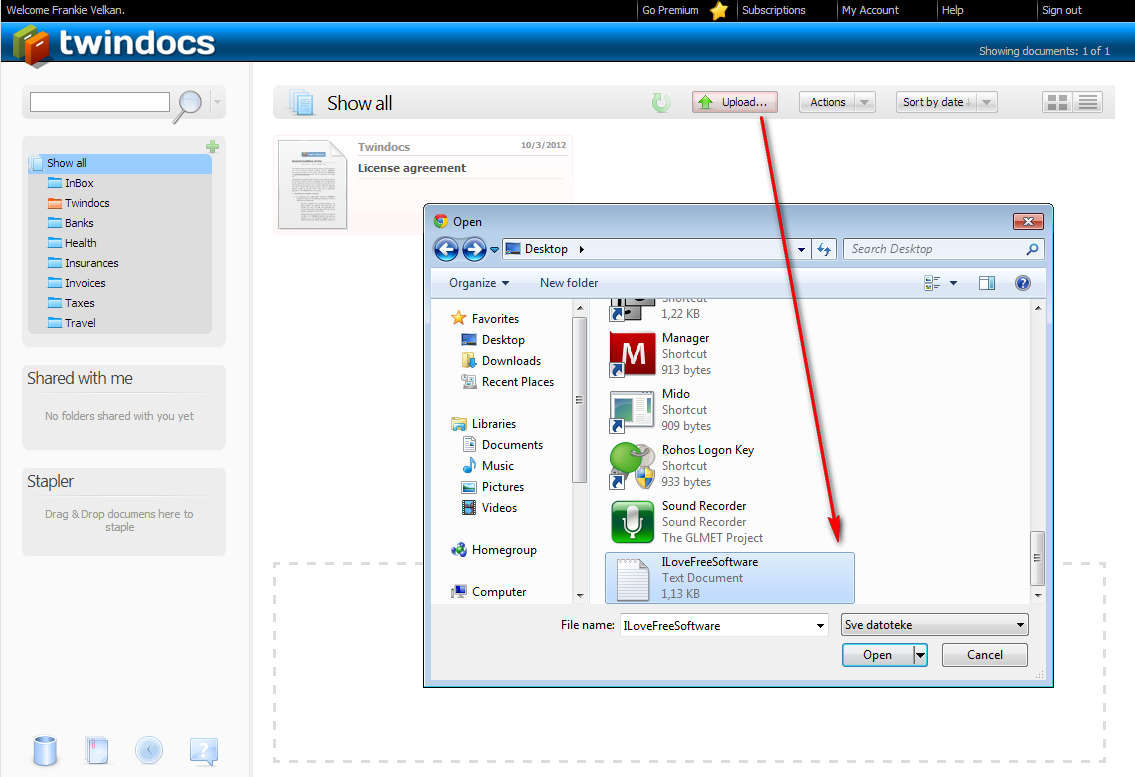Click Sign out in the top bar
The width and height of the screenshot is (1135, 777).
coord(1062,10)
